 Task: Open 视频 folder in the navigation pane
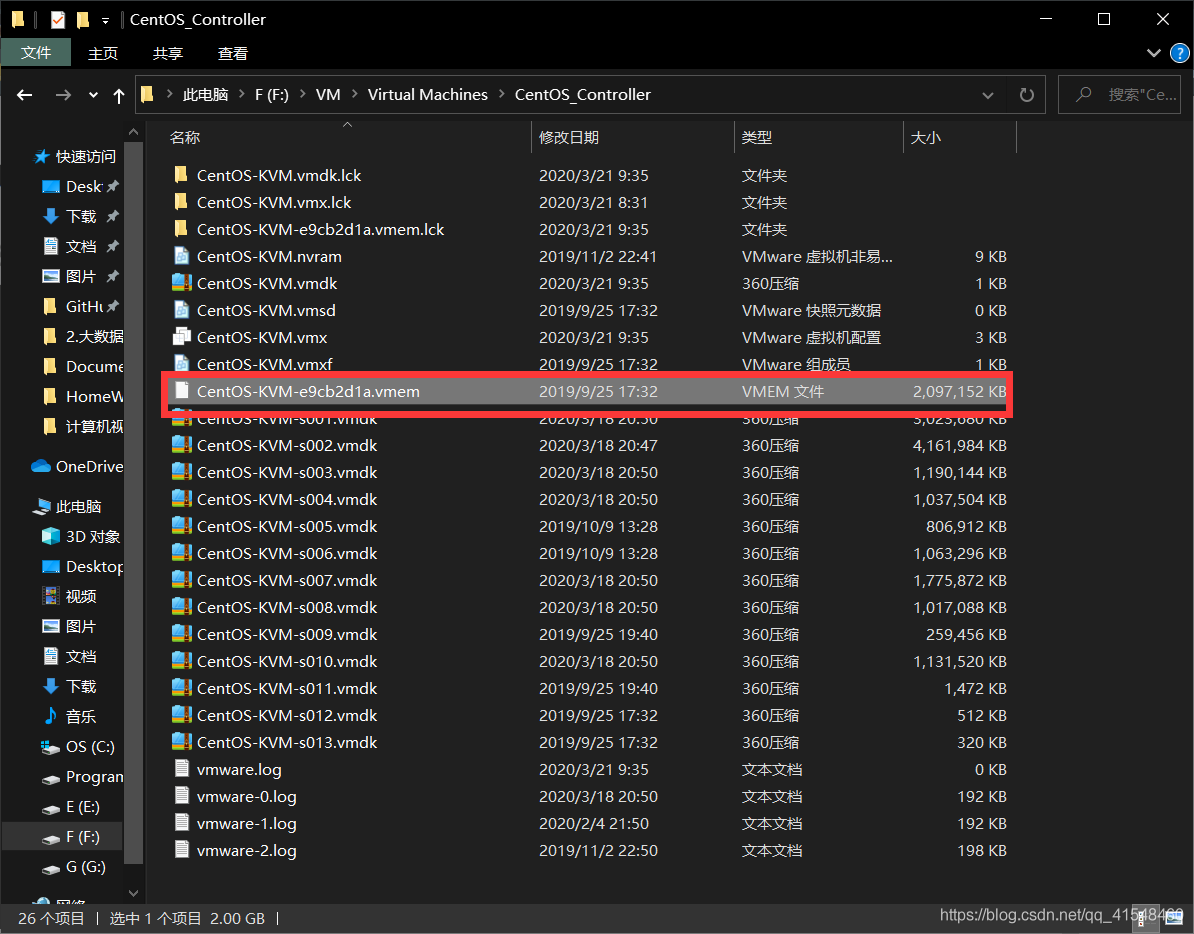[69, 596]
